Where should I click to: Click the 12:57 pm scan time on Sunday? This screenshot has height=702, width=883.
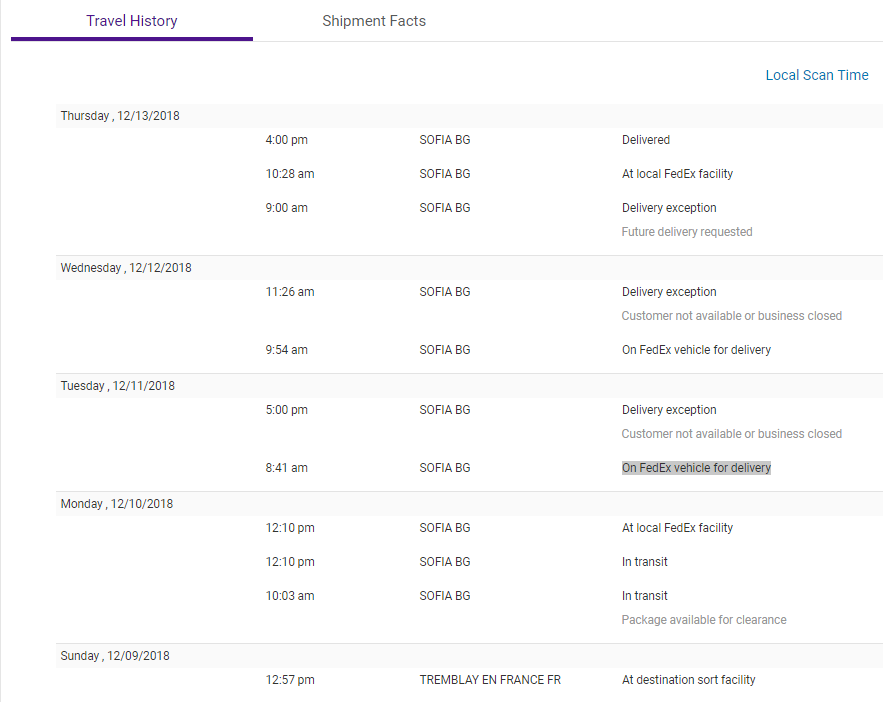[x=290, y=680]
